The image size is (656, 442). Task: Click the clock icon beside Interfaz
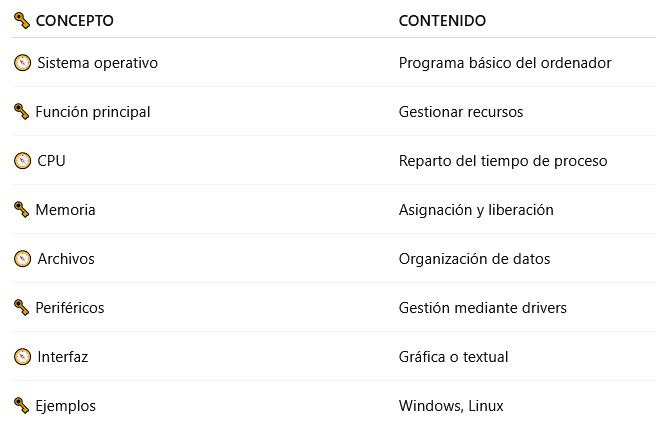[23, 357]
